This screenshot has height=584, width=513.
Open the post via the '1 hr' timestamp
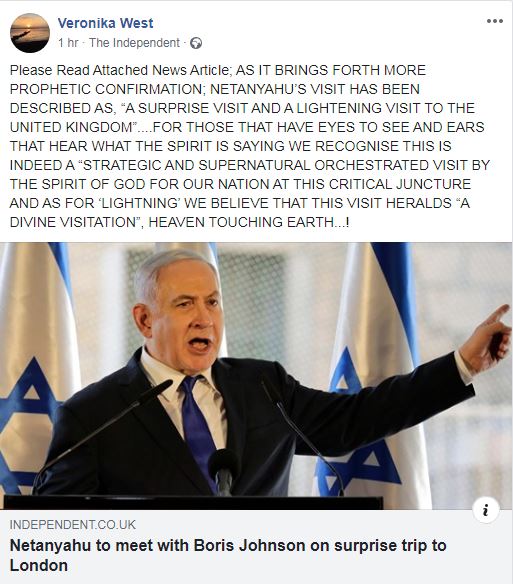pos(68,43)
